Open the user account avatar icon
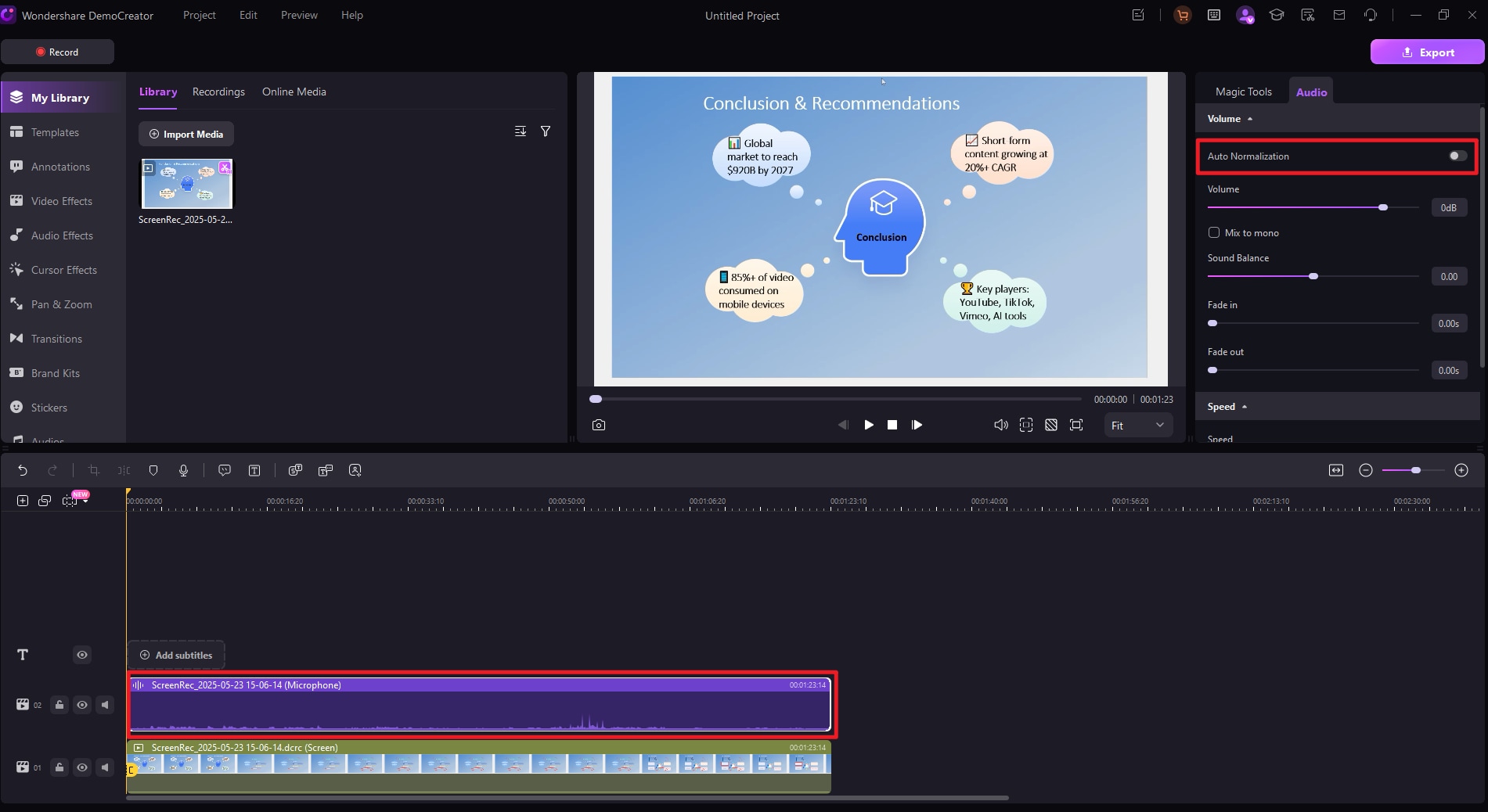 click(x=1245, y=15)
